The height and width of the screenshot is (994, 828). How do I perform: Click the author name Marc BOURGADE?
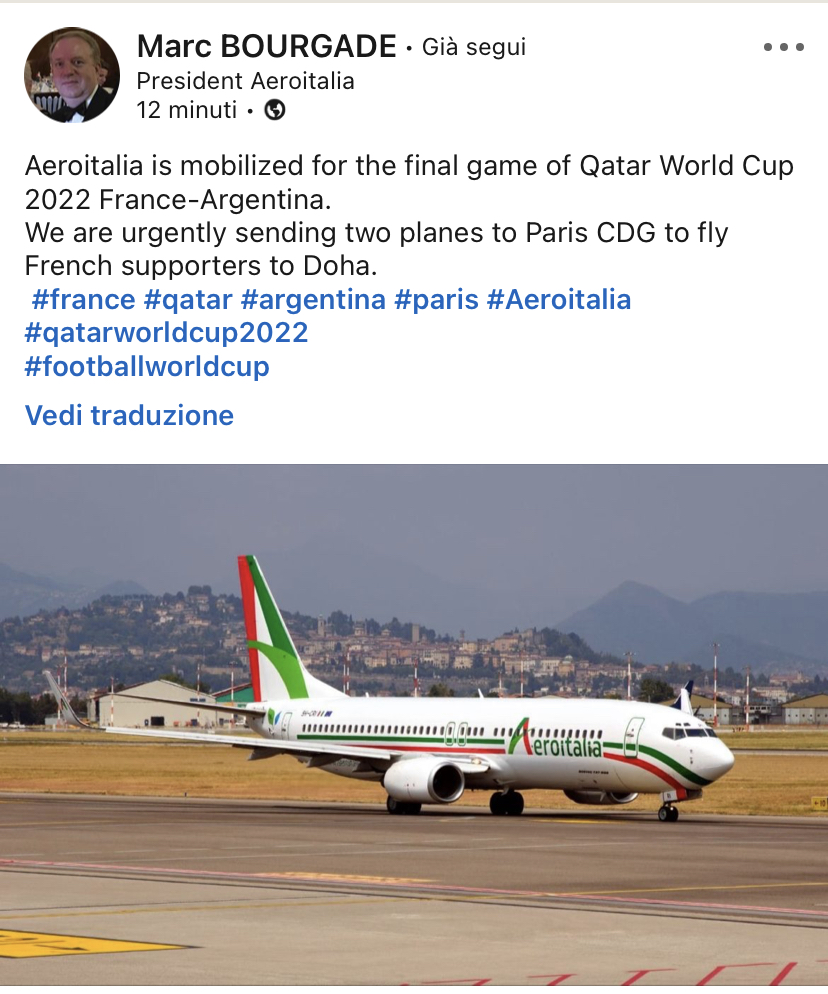click(x=266, y=46)
